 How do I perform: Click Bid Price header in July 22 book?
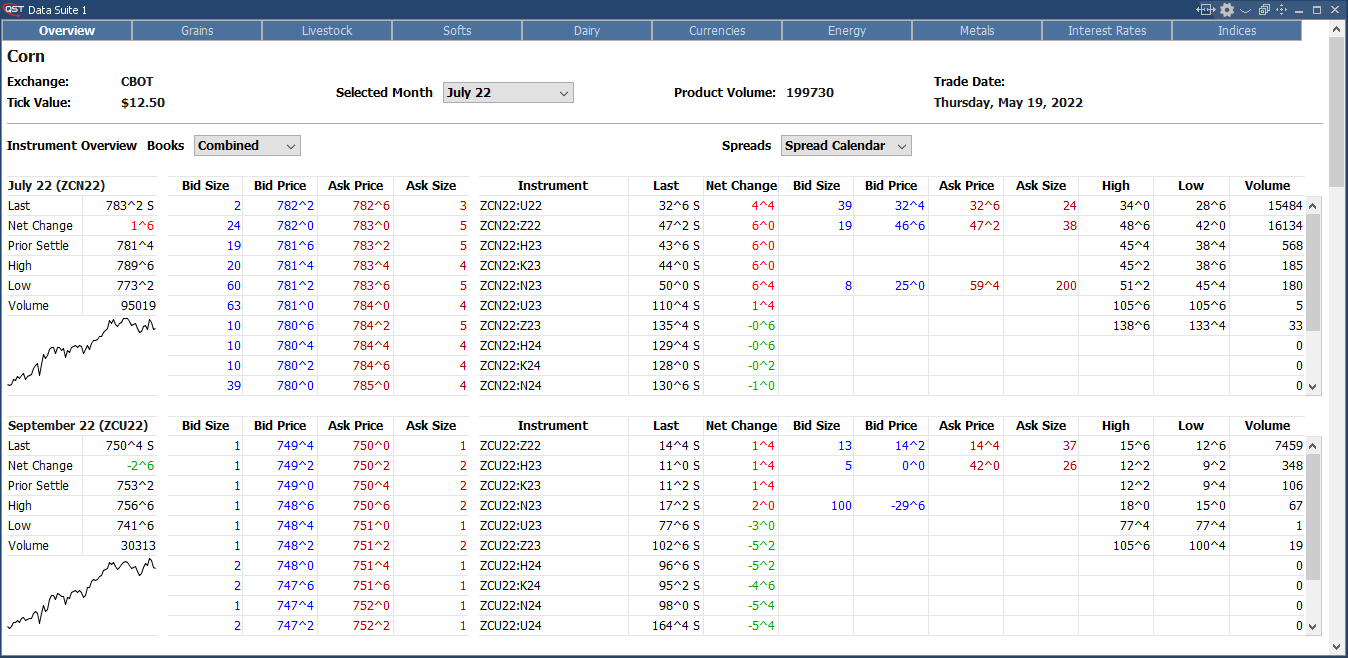point(280,185)
